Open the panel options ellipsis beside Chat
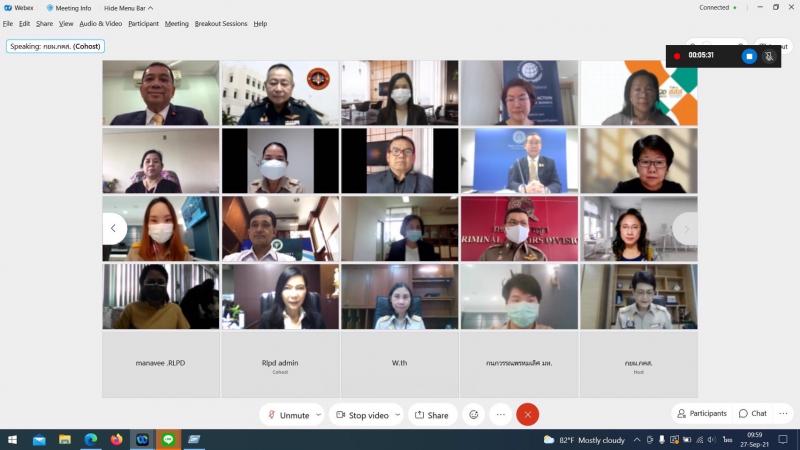This screenshot has height=450, width=800. point(783,413)
